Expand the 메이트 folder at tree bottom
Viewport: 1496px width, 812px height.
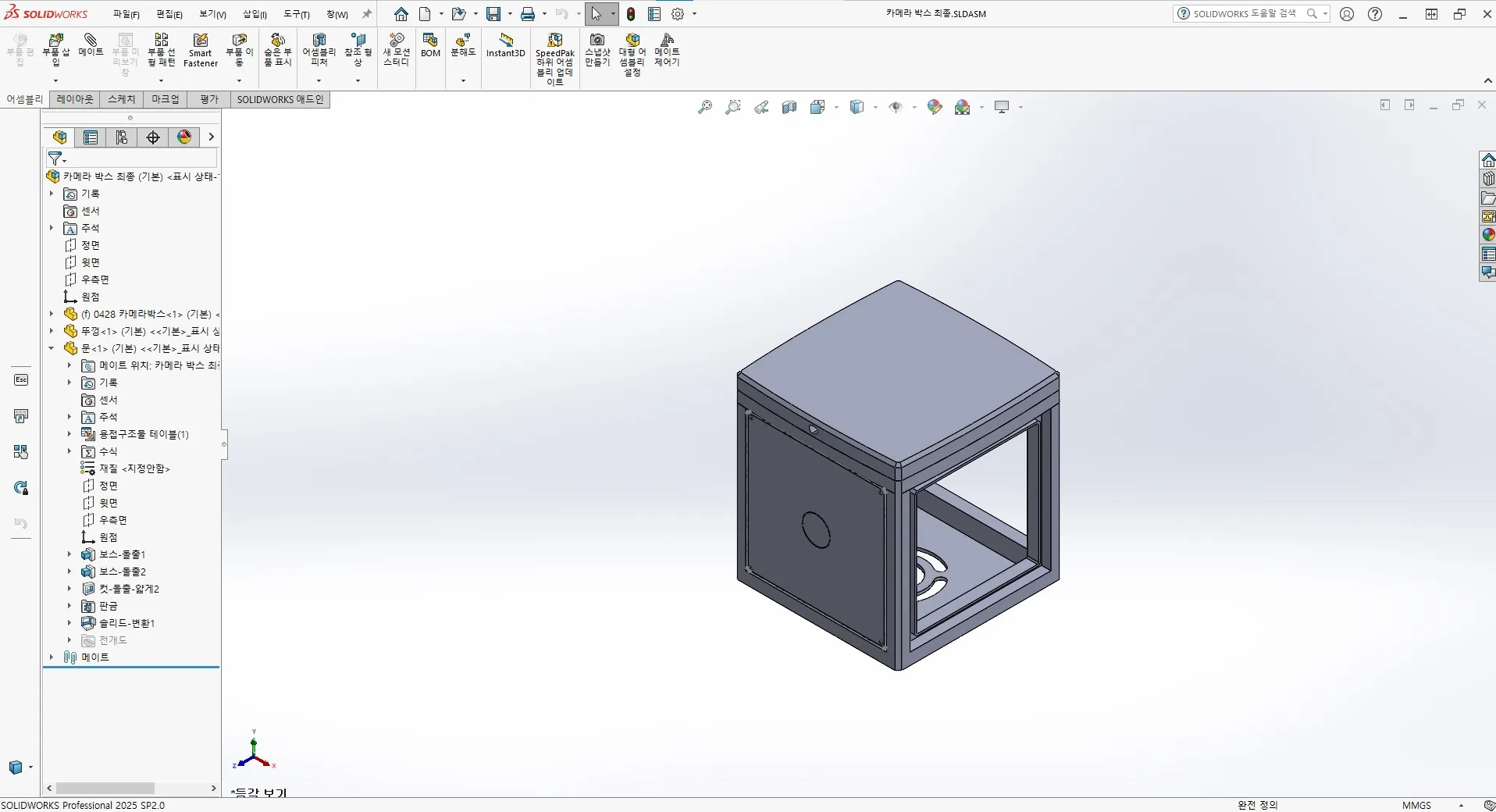pos(52,657)
